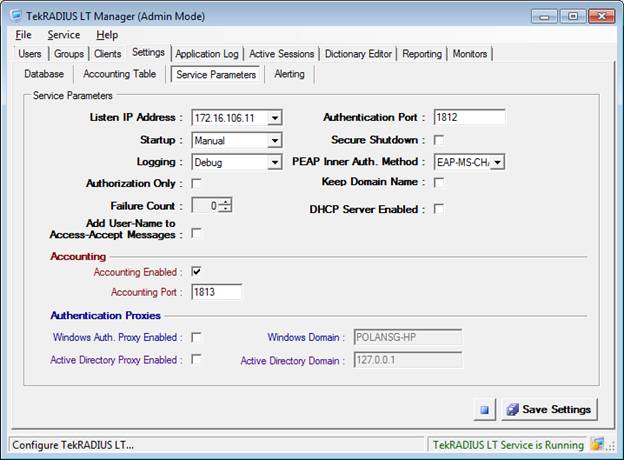This screenshot has height=460, width=624.
Task: Enable Windows Auth. Proxy checkbox
Action: coord(196,337)
